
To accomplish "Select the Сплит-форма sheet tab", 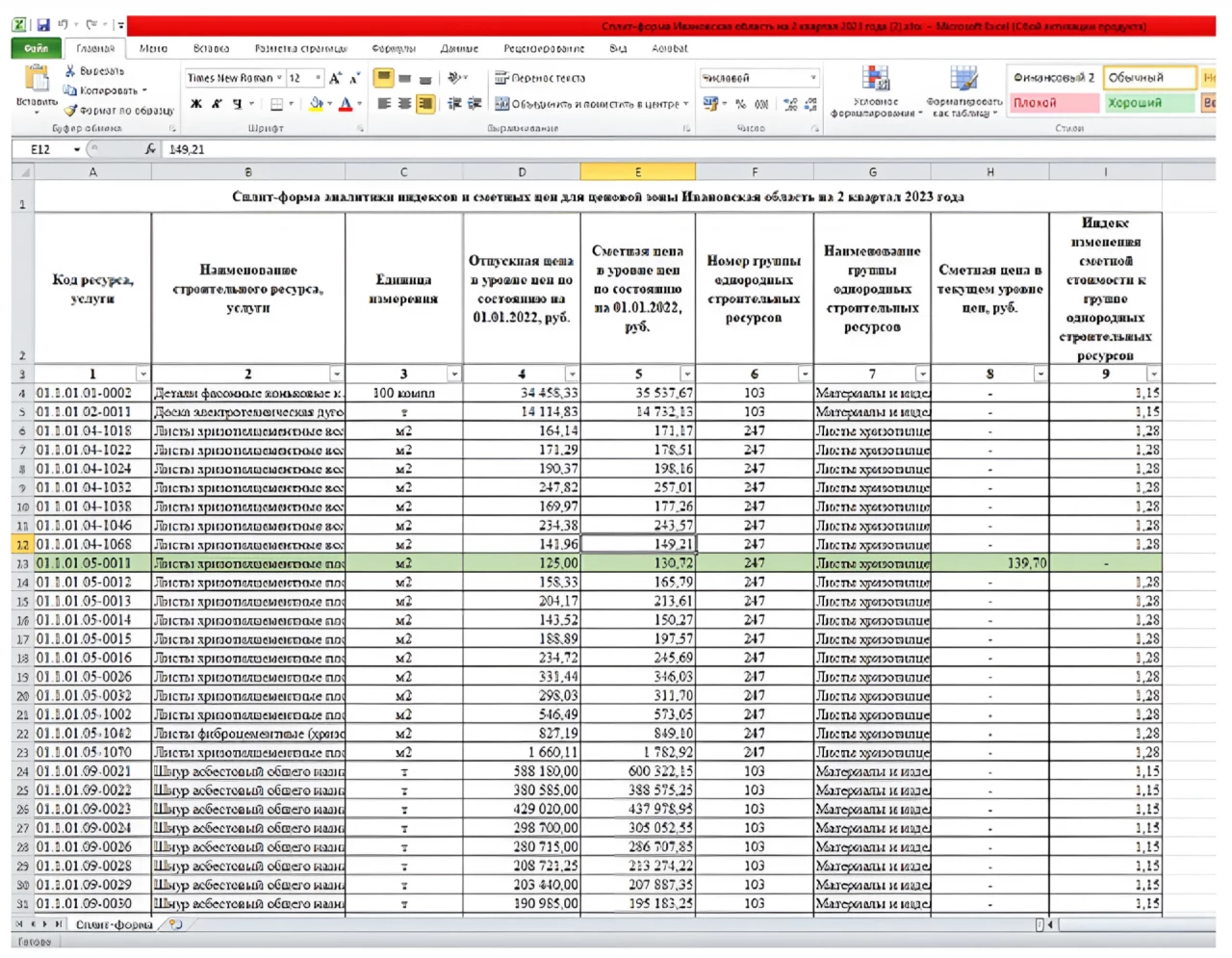I will [x=114, y=924].
